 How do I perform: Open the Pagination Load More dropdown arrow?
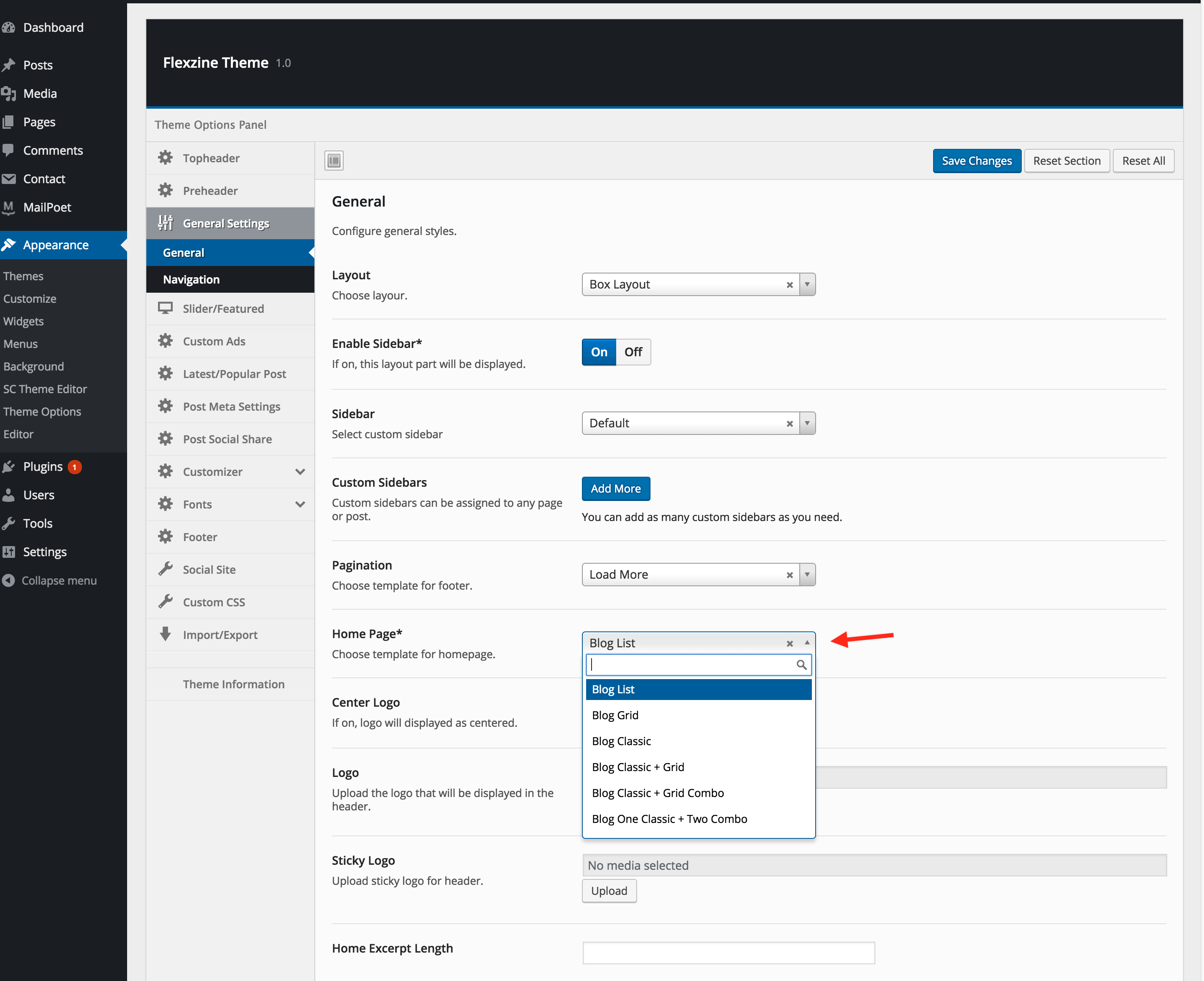click(x=807, y=575)
